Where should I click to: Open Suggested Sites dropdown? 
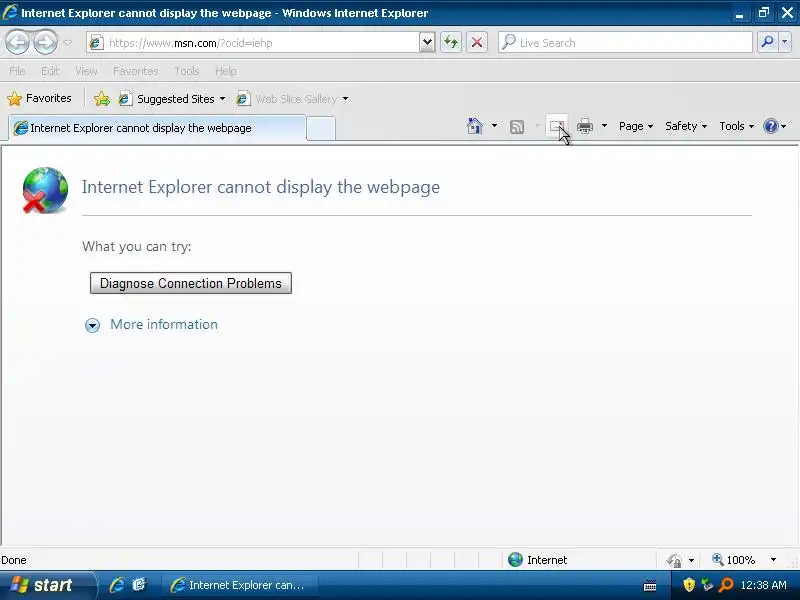pos(172,99)
